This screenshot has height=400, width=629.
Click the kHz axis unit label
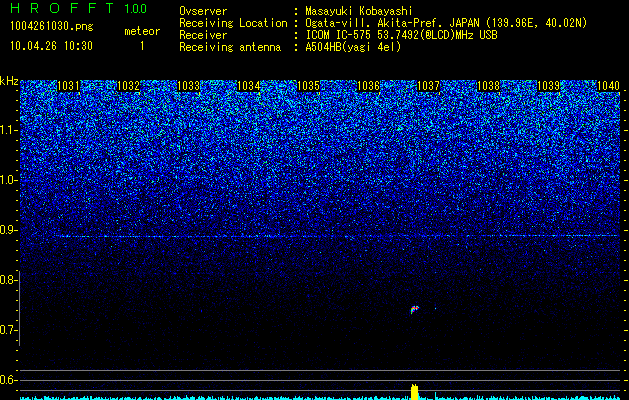[x=9, y=81]
